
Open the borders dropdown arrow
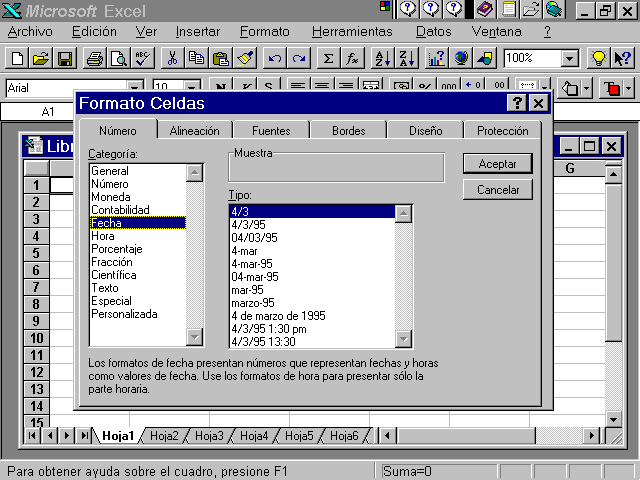point(545,86)
